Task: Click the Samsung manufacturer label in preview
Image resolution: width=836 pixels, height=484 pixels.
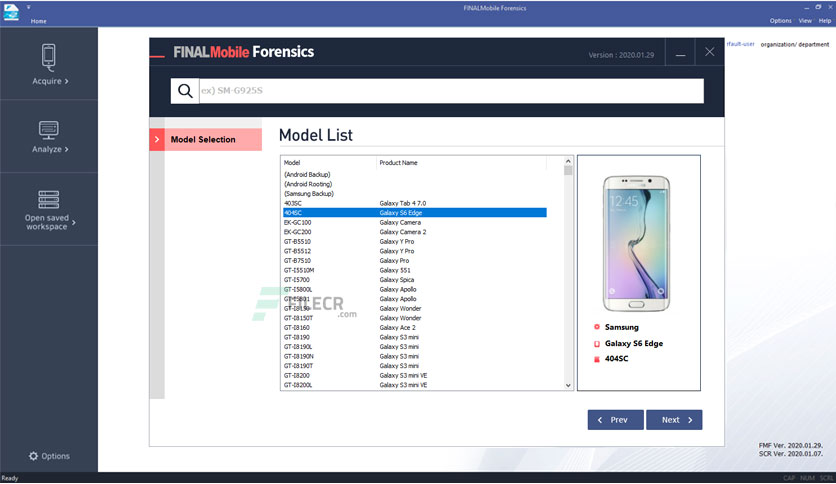Action: [x=622, y=327]
